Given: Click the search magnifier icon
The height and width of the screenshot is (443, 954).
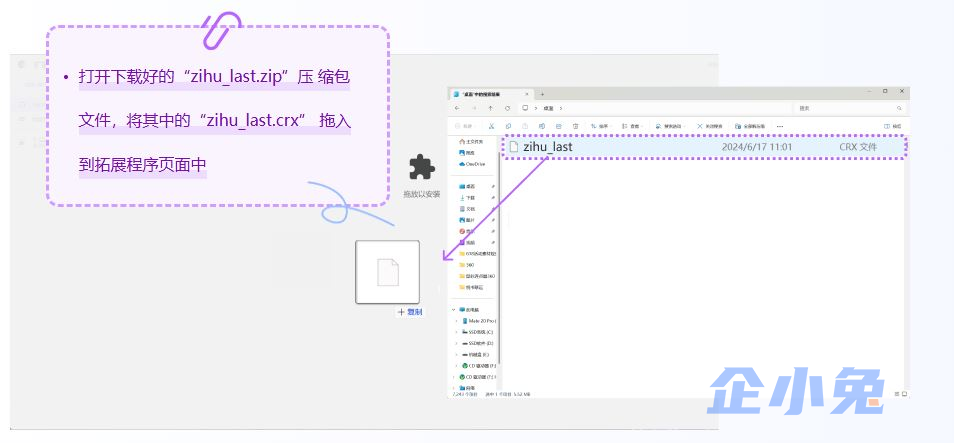Looking at the screenshot, I should pos(899,108).
